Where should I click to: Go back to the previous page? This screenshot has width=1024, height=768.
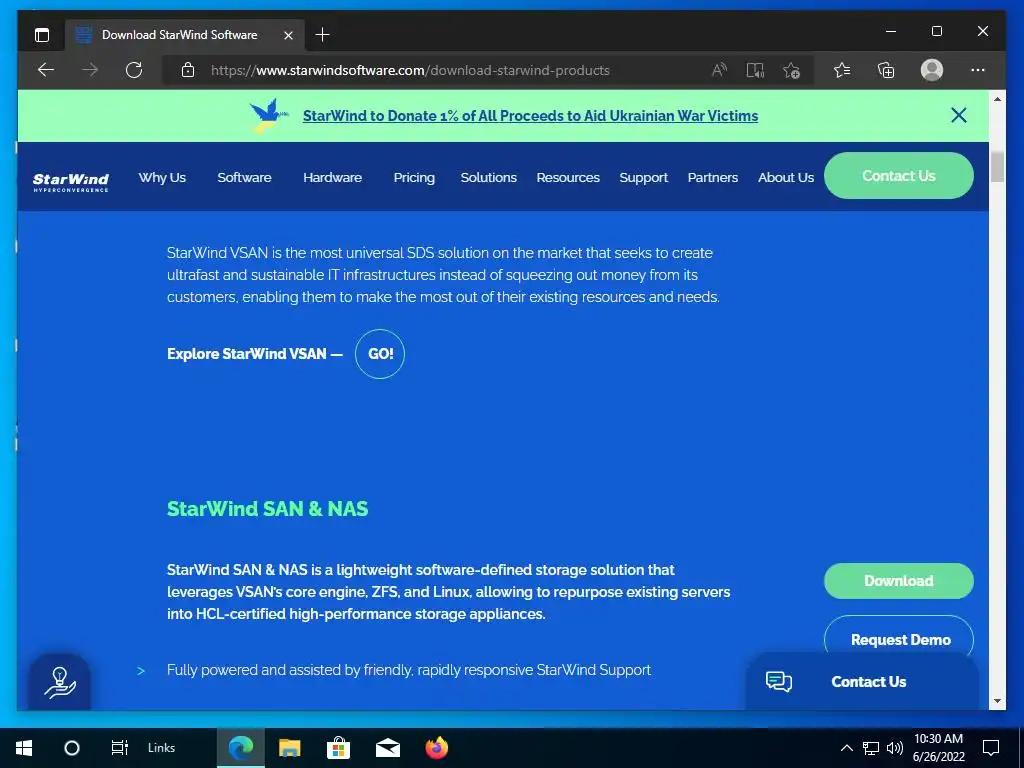click(x=46, y=70)
